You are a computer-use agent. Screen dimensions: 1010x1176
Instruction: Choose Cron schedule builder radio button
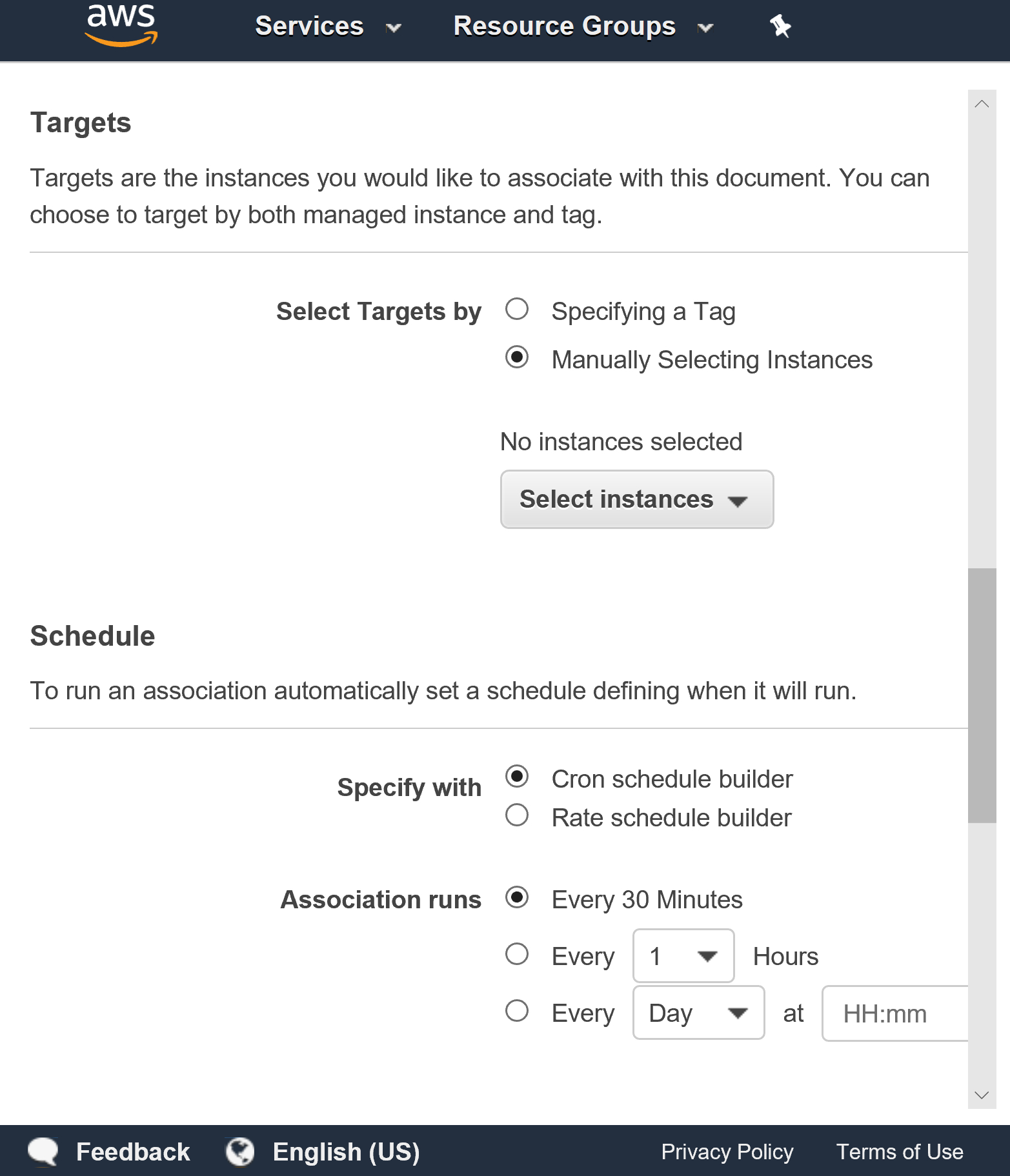coord(517,777)
